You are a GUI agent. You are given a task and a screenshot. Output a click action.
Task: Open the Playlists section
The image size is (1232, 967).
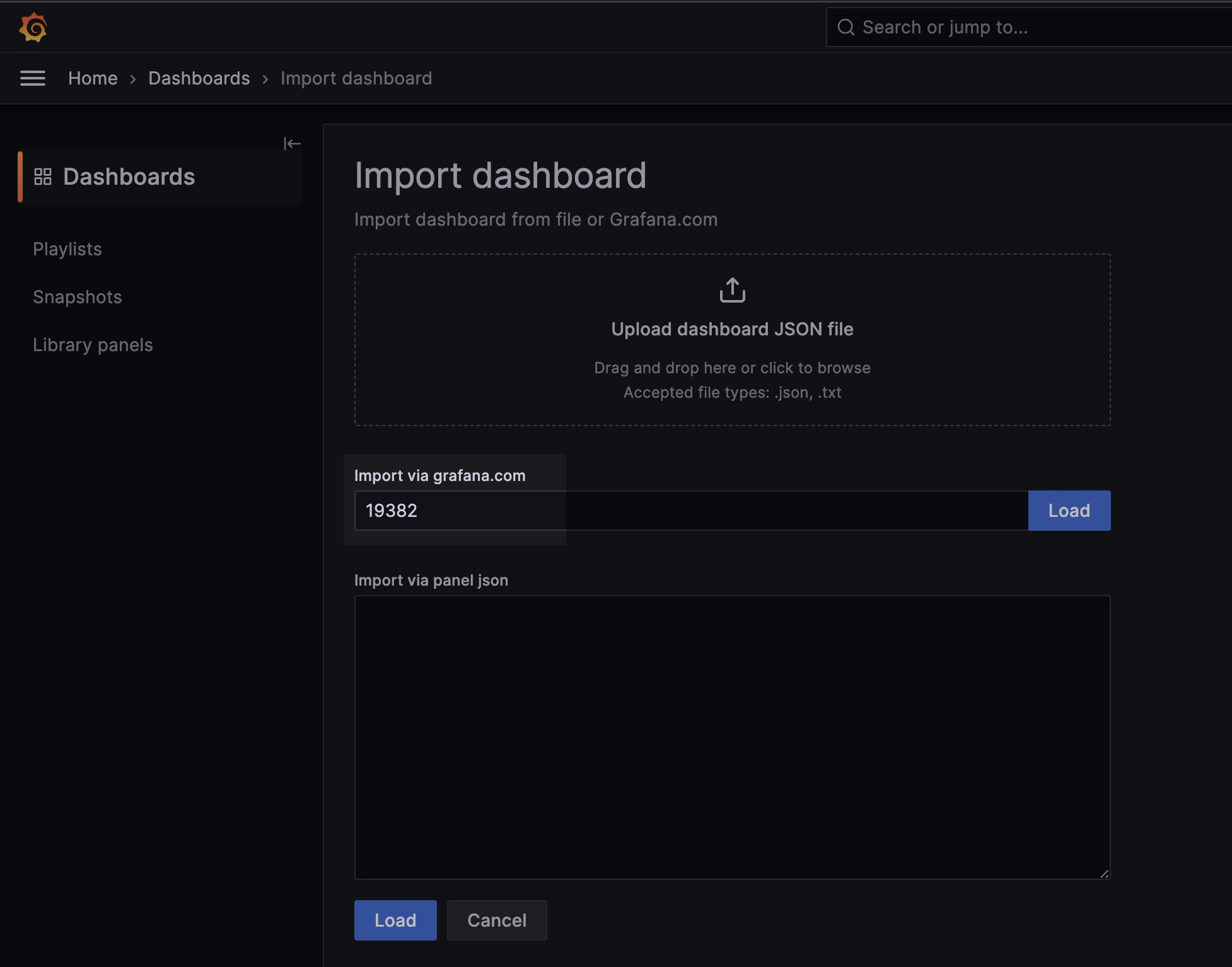click(67, 248)
